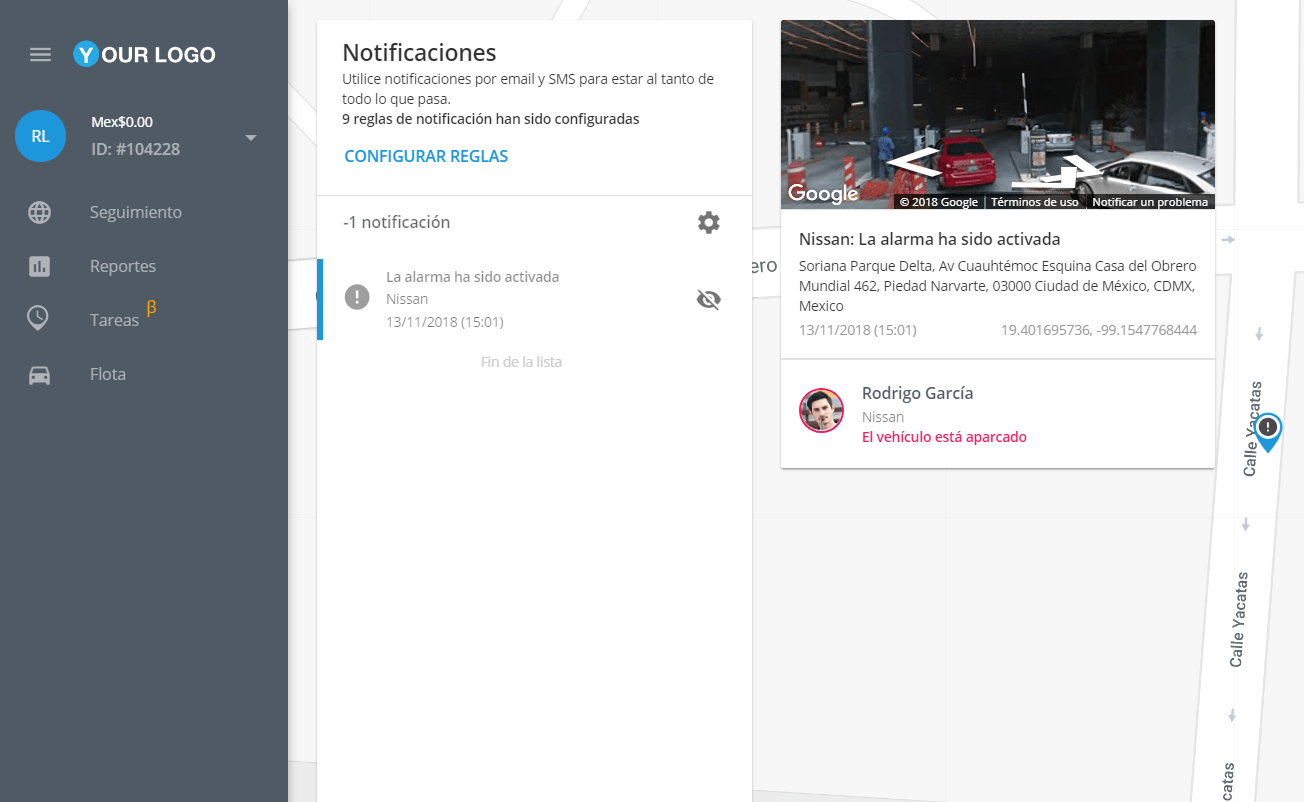The width and height of the screenshot is (1304, 802).
Task: Expand the account dropdown arrow
Action: [251, 137]
